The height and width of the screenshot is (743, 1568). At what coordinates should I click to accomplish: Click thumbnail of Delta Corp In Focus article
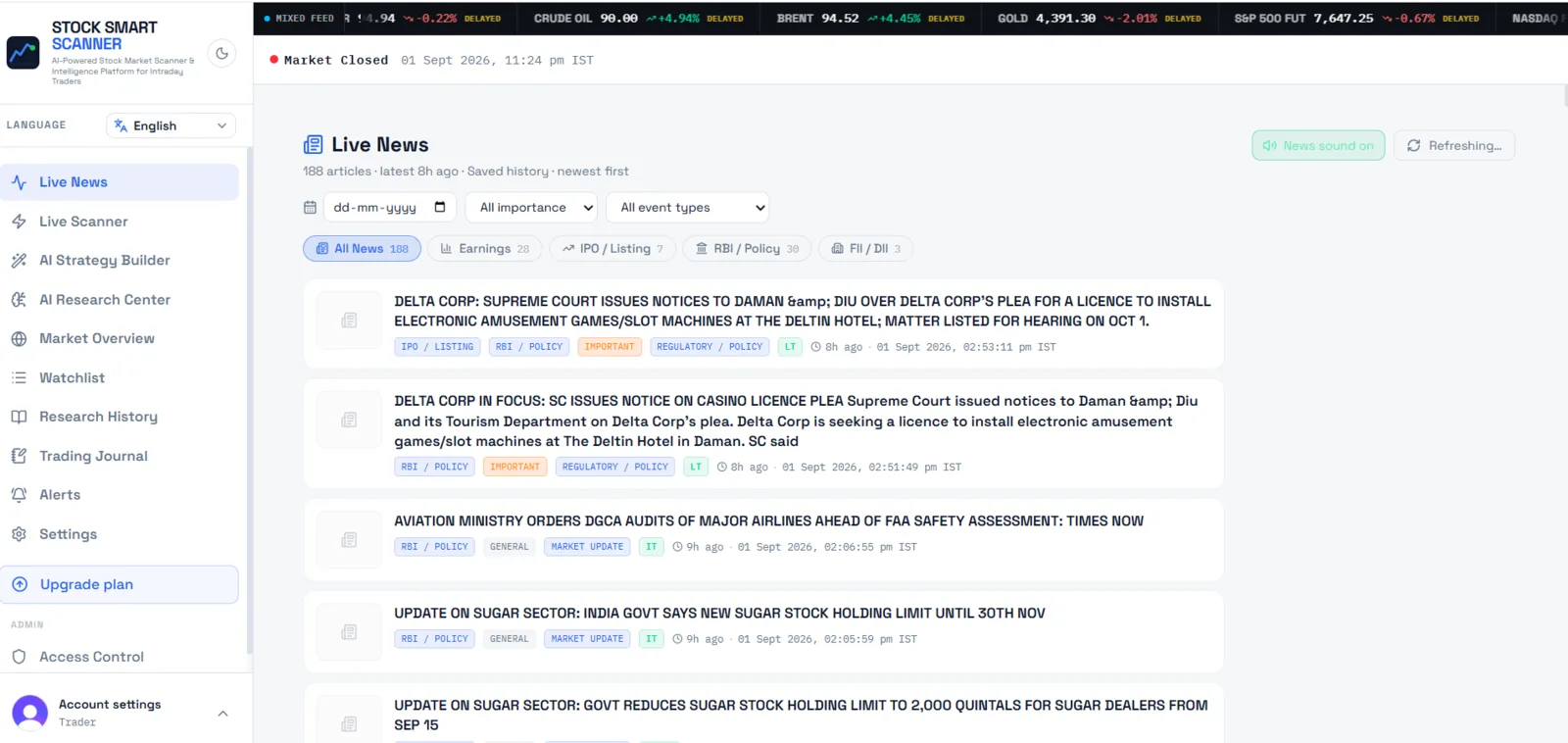coord(349,420)
